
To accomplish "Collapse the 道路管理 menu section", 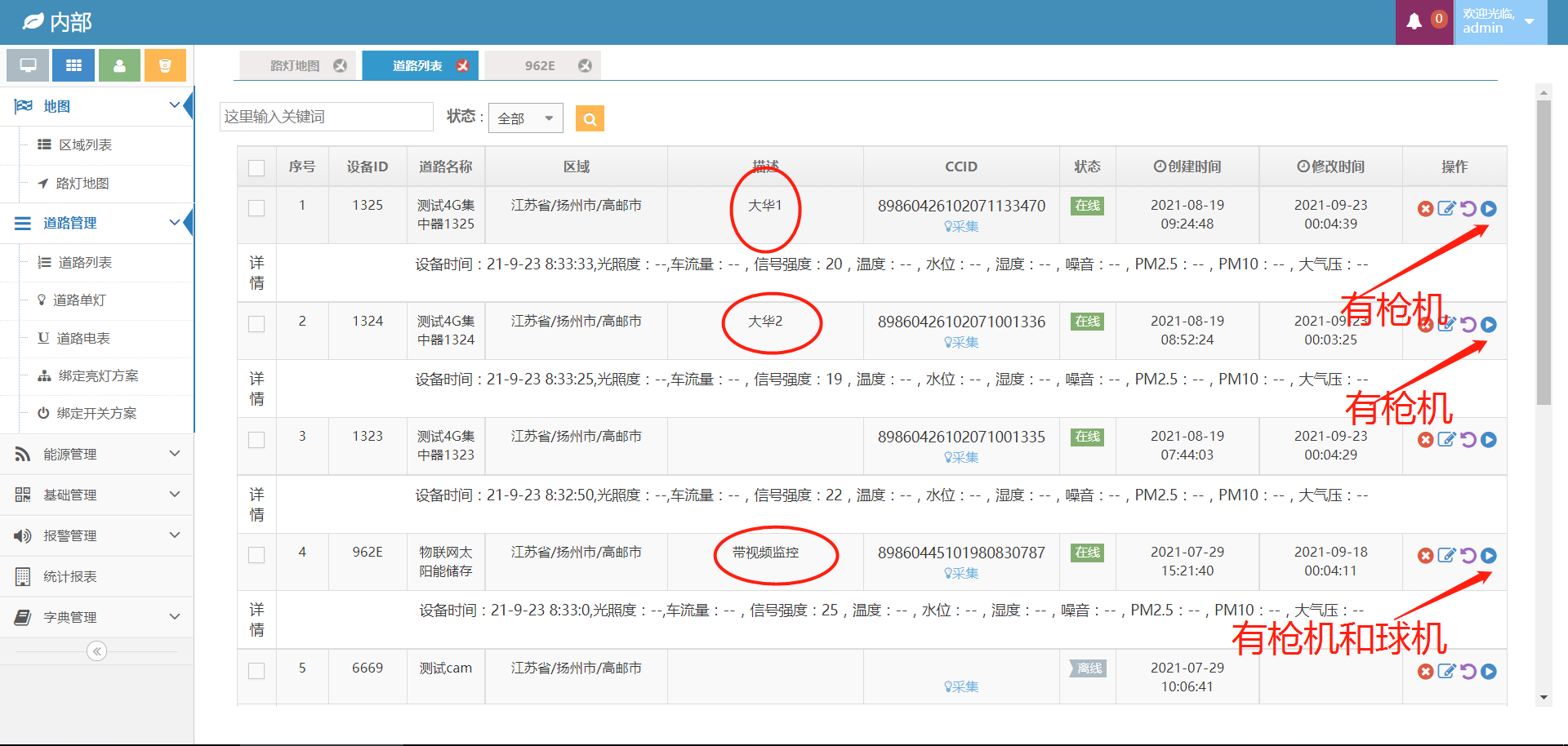I will [96, 223].
